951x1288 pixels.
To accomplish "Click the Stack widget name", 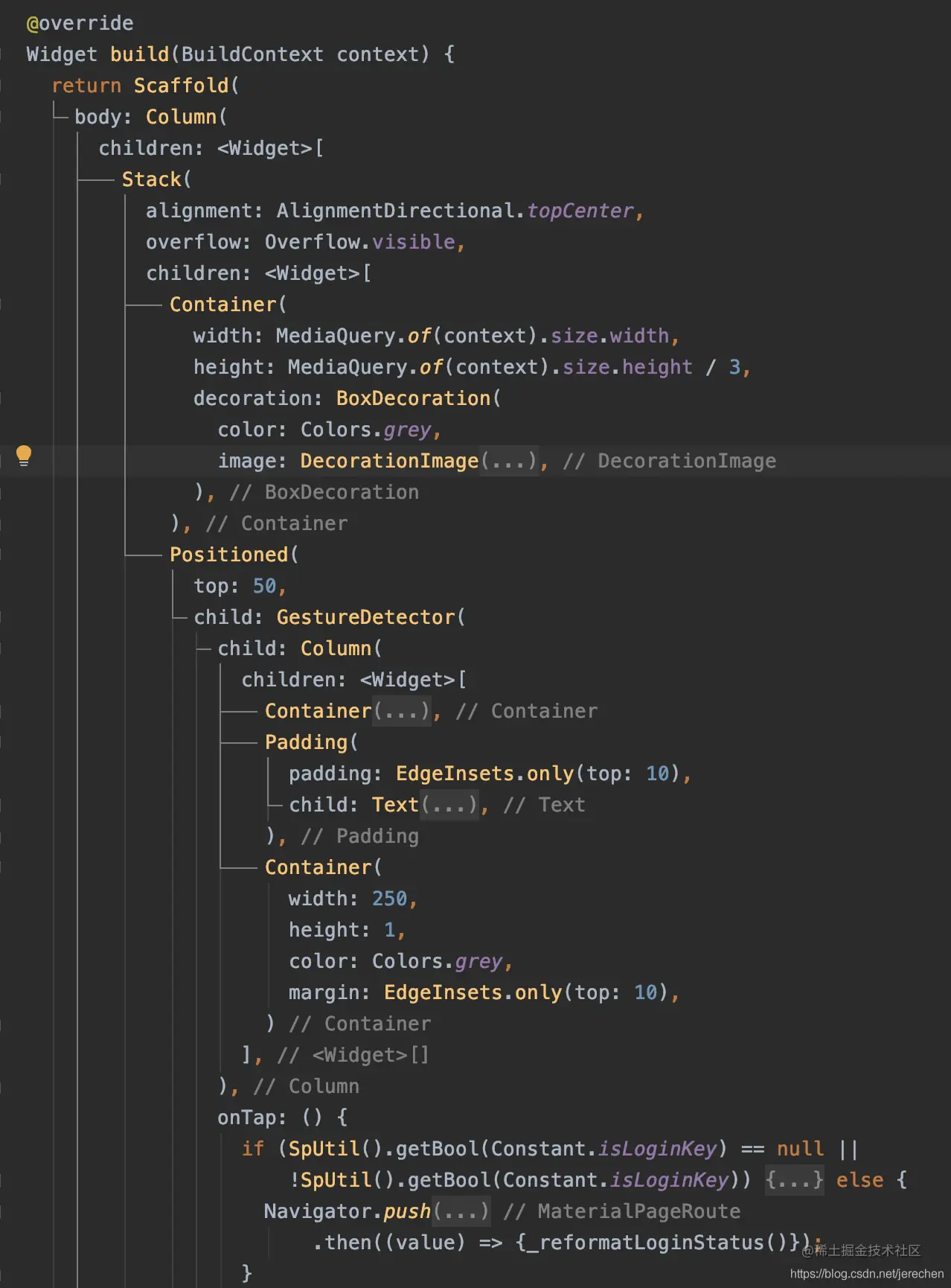I will [152, 179].
